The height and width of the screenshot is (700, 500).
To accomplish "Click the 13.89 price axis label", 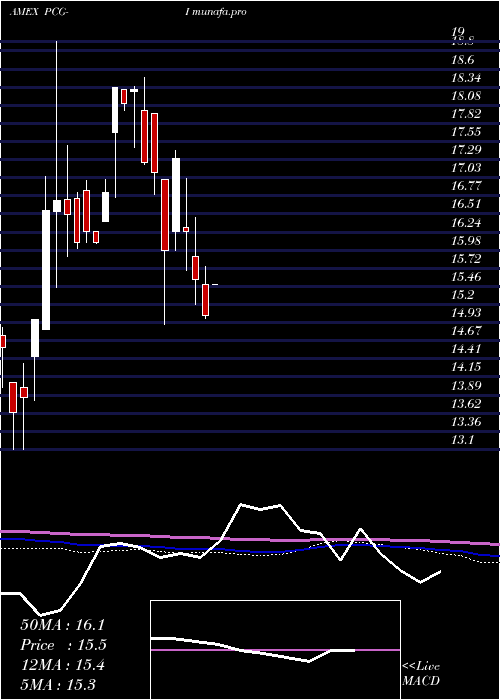I will click(x=466, y=385).
